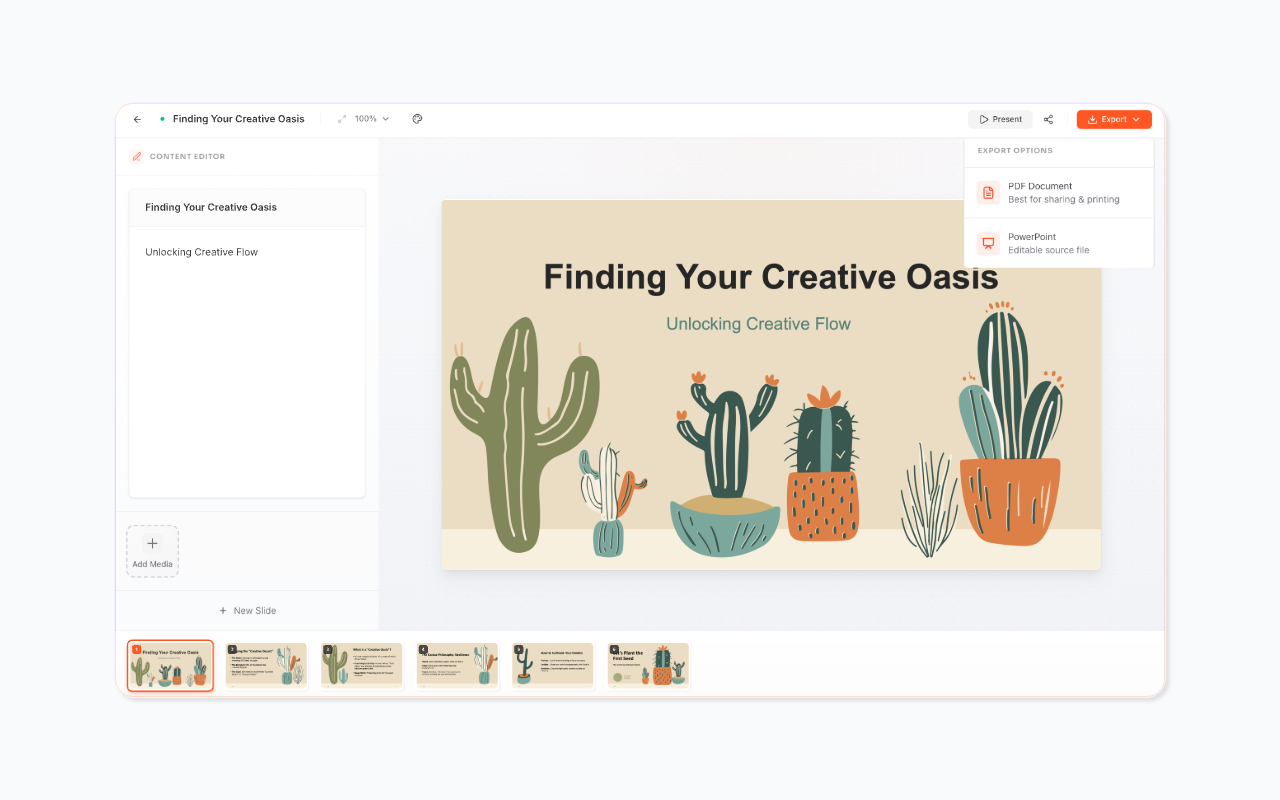This screenshot has width=1280, height=800.
Task: Toggle the Export dropdown button
Action: click(x=1114, y=119)
